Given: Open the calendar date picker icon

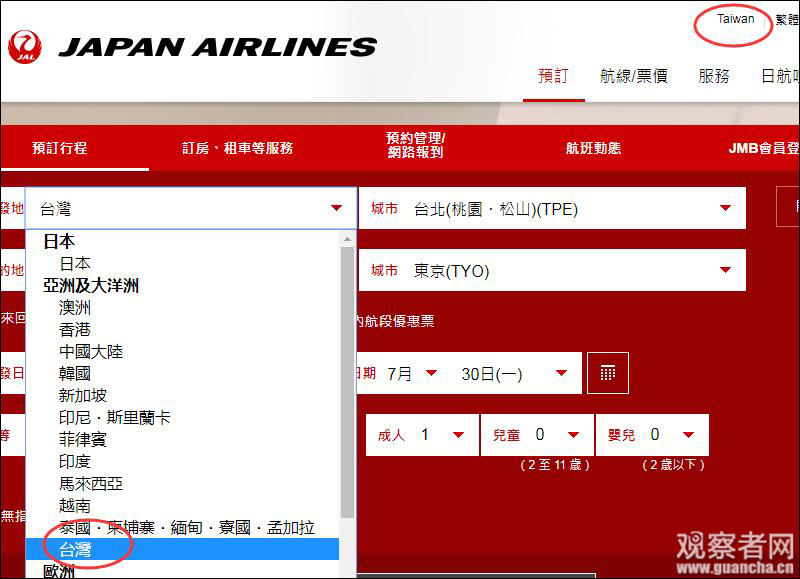Looking at the screenshot, I should coord(608,373).
